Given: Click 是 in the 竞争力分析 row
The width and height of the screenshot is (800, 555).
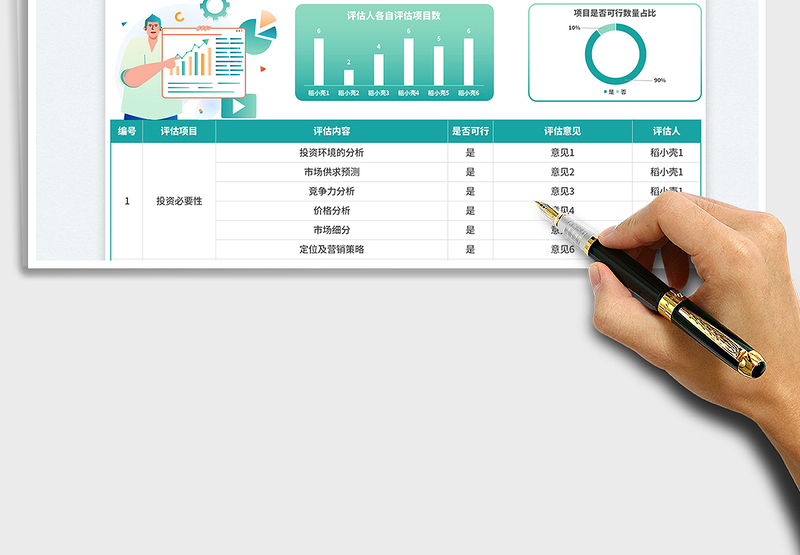Looking at the screenshot, I should click(470, 191).
